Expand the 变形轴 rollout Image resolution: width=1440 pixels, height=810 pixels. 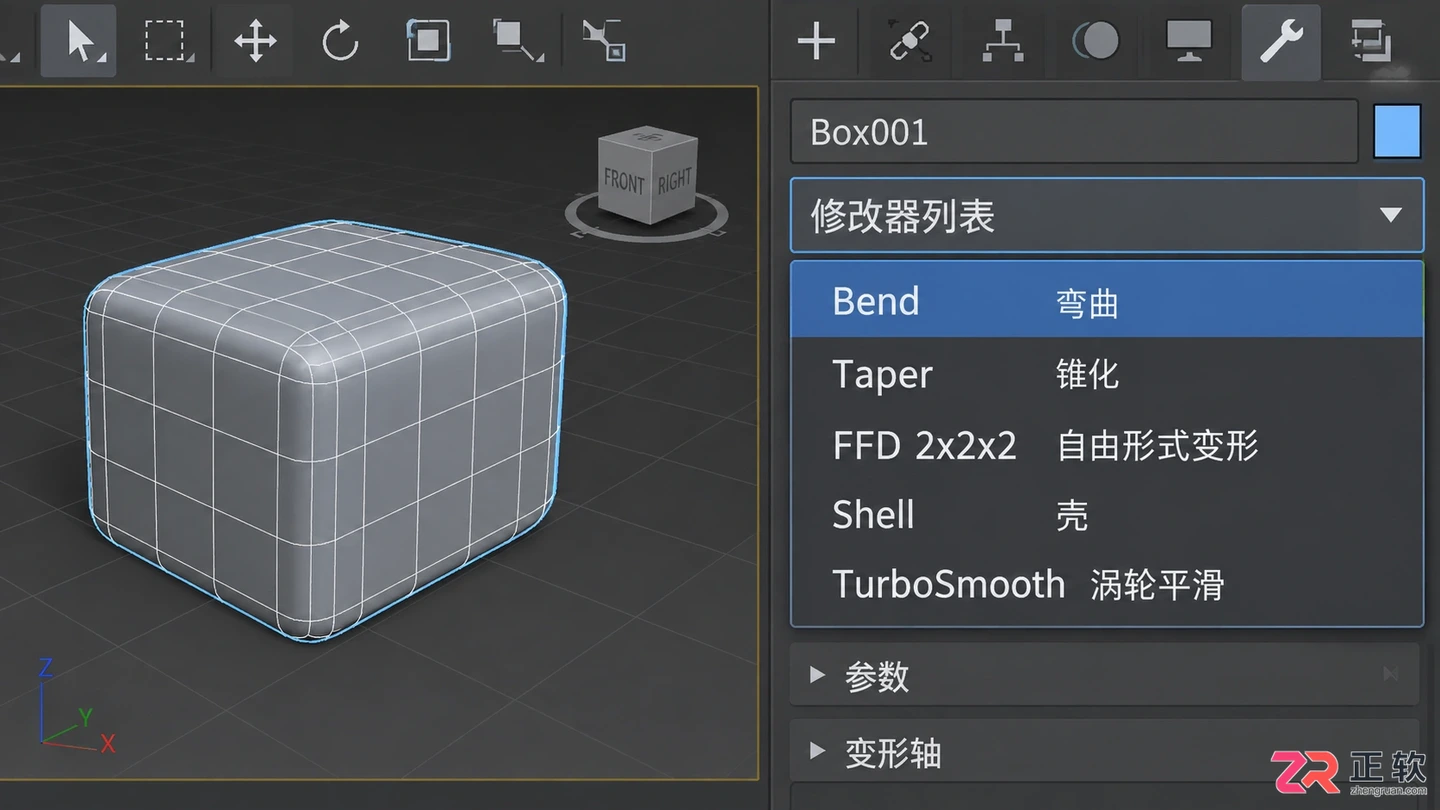coord(1104,752)
